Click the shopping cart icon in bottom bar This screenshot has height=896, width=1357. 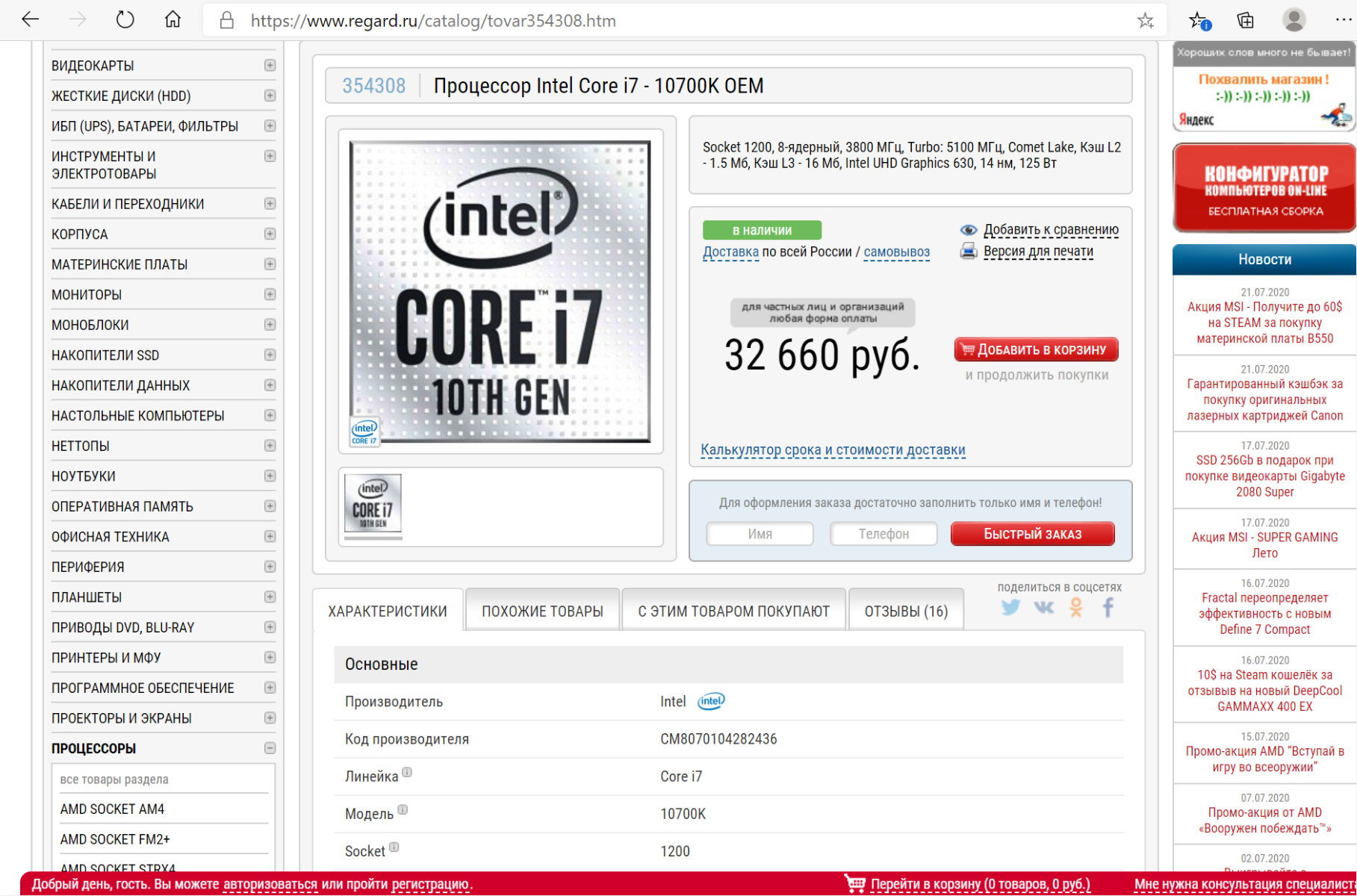tap(855, 883)
